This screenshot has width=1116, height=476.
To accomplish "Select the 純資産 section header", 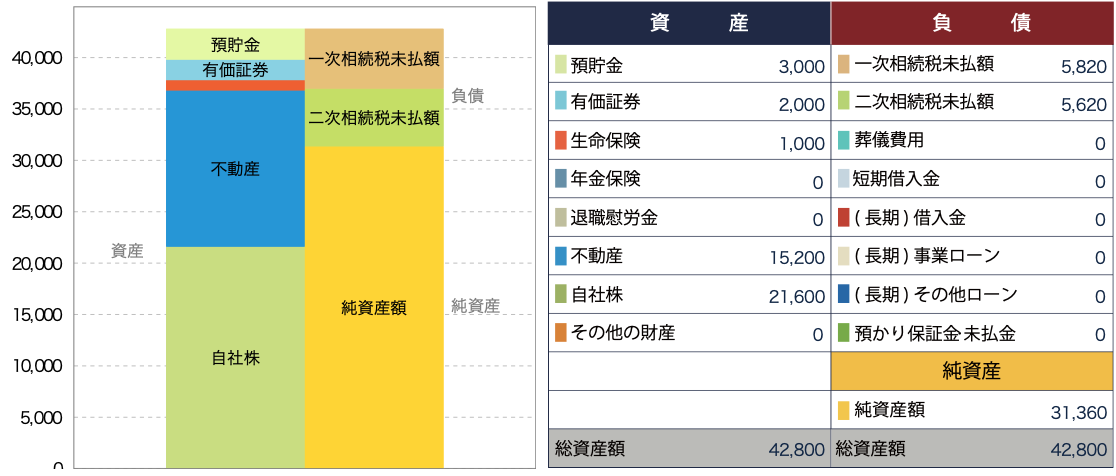I will coord(972,371).
